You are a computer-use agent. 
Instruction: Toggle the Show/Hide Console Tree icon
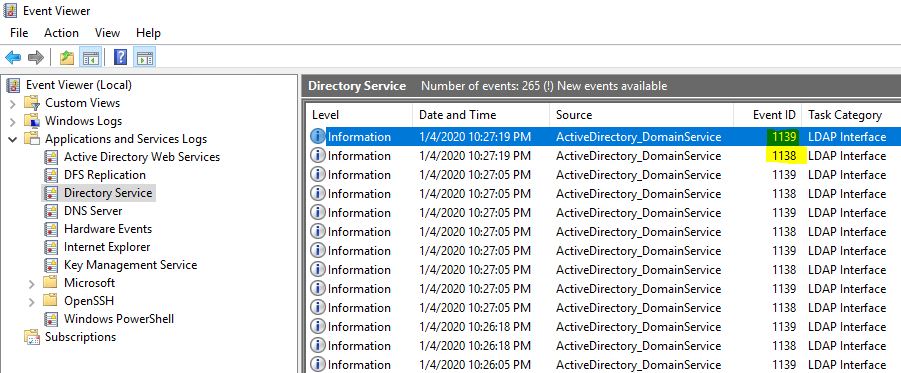tap(91, 57)
